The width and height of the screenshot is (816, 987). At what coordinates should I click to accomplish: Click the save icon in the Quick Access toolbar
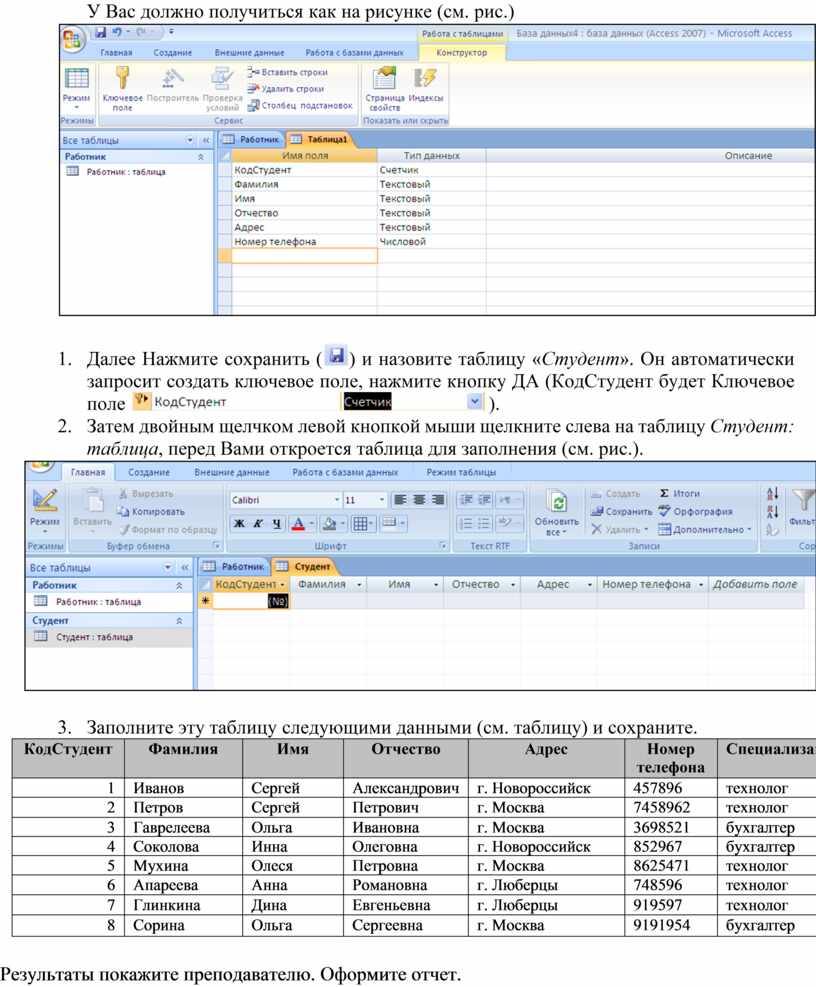point(100,33)
